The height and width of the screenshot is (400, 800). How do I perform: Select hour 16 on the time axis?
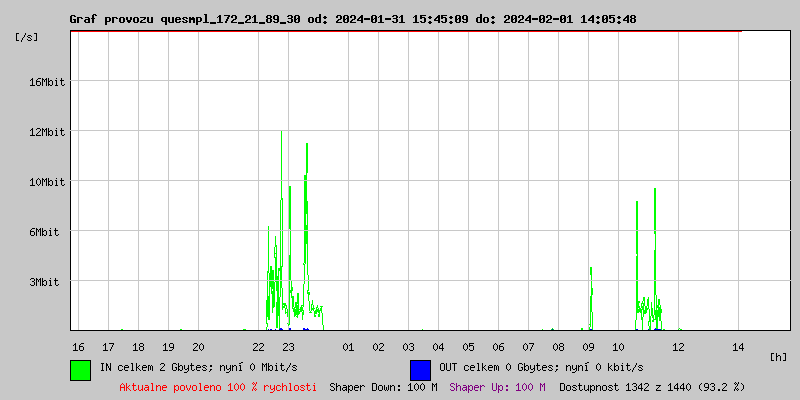78,347
